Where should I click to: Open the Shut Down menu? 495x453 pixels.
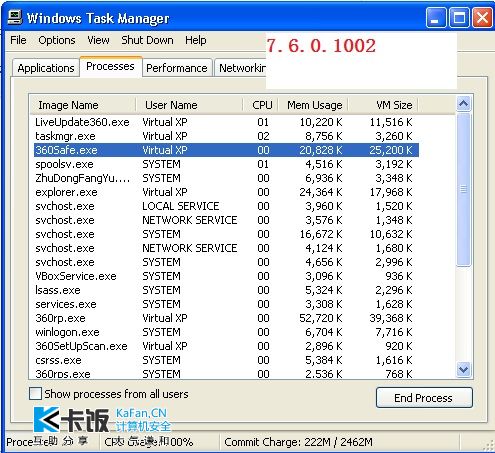[147, 40]
